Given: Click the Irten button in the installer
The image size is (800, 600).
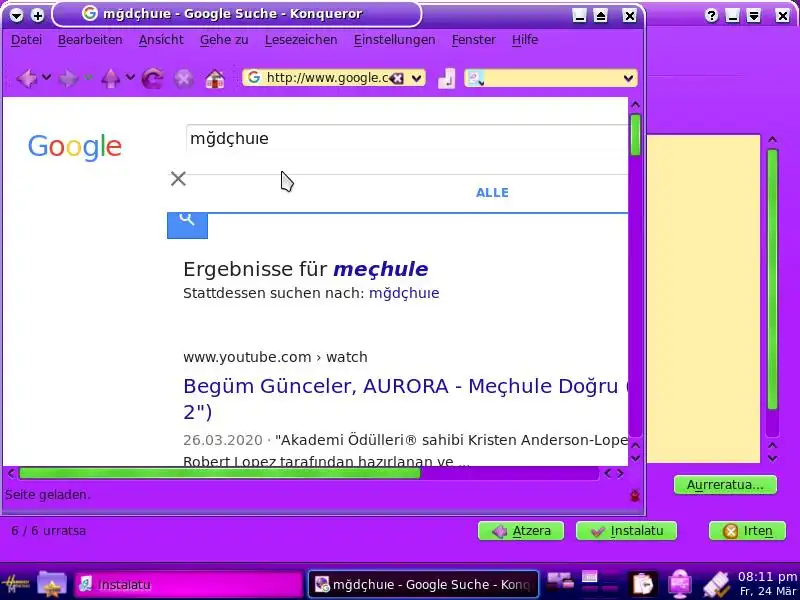Looking at the screenshot, I should 747,531.
